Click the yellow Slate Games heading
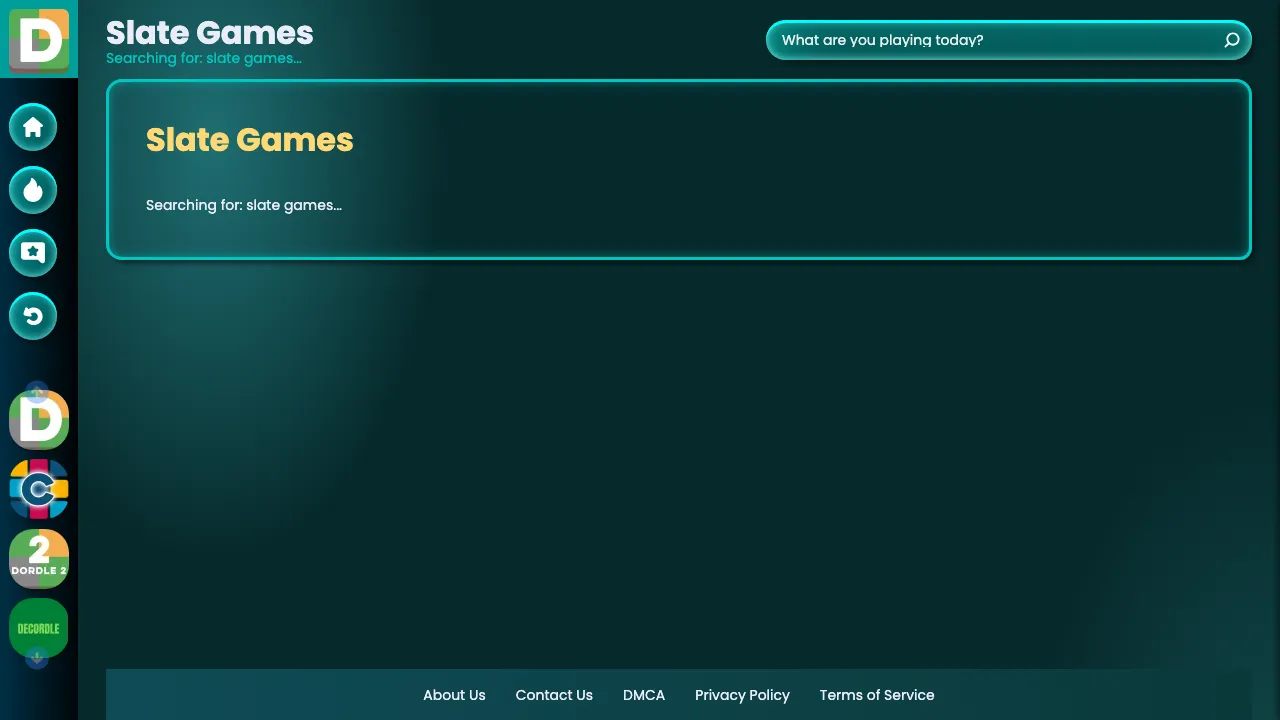This screenshot has height=720, width=1280. click(250, 140)
